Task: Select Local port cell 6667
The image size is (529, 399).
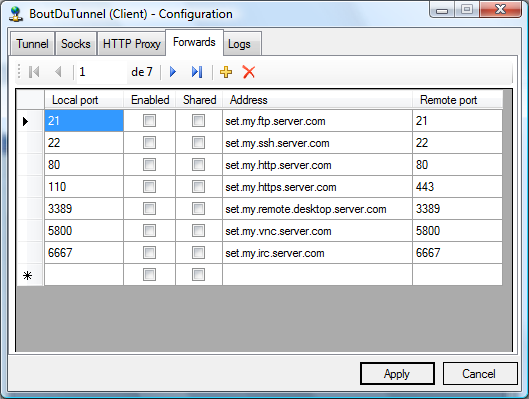Action: point(84,253)
